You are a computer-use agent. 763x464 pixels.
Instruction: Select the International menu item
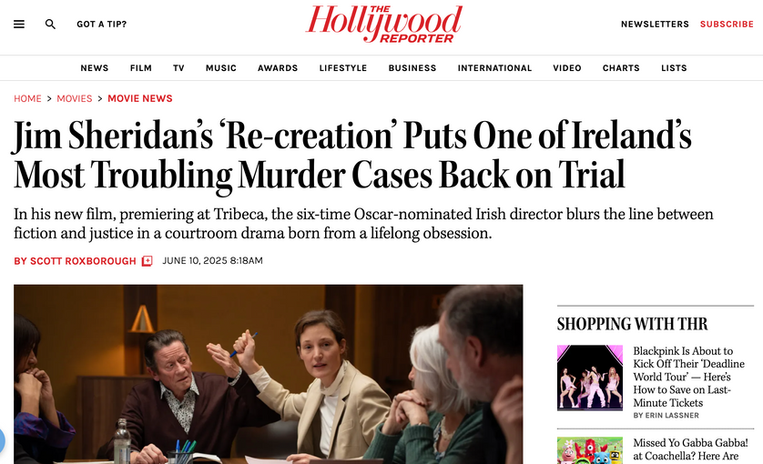tap(494, 68)
